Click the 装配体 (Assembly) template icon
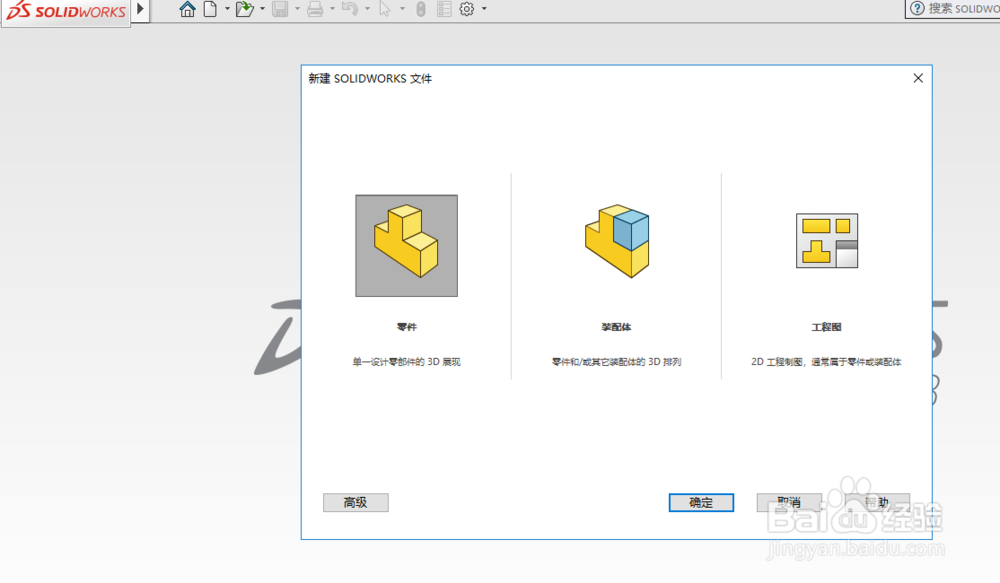The image size is (1000, 583). 617,240
